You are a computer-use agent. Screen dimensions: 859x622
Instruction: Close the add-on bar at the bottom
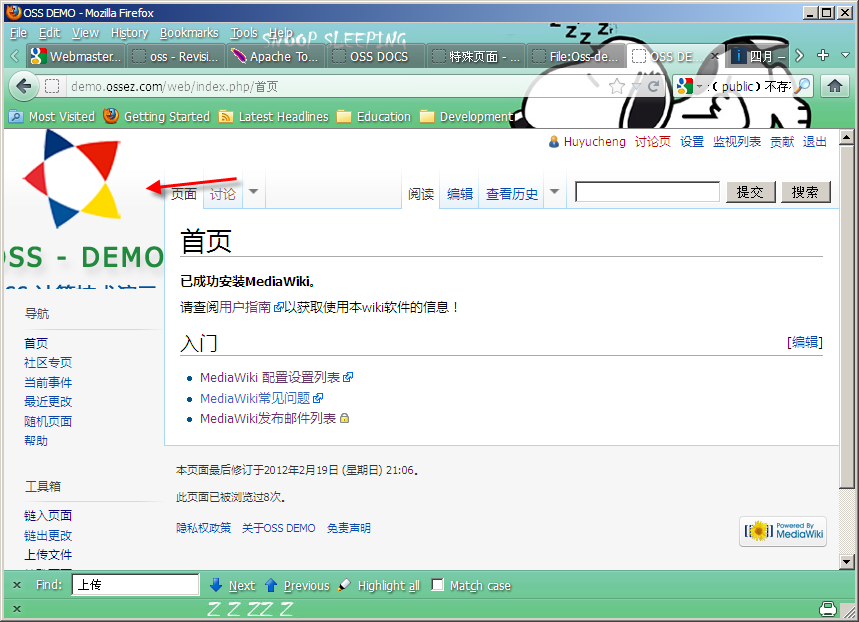[17, 609]
